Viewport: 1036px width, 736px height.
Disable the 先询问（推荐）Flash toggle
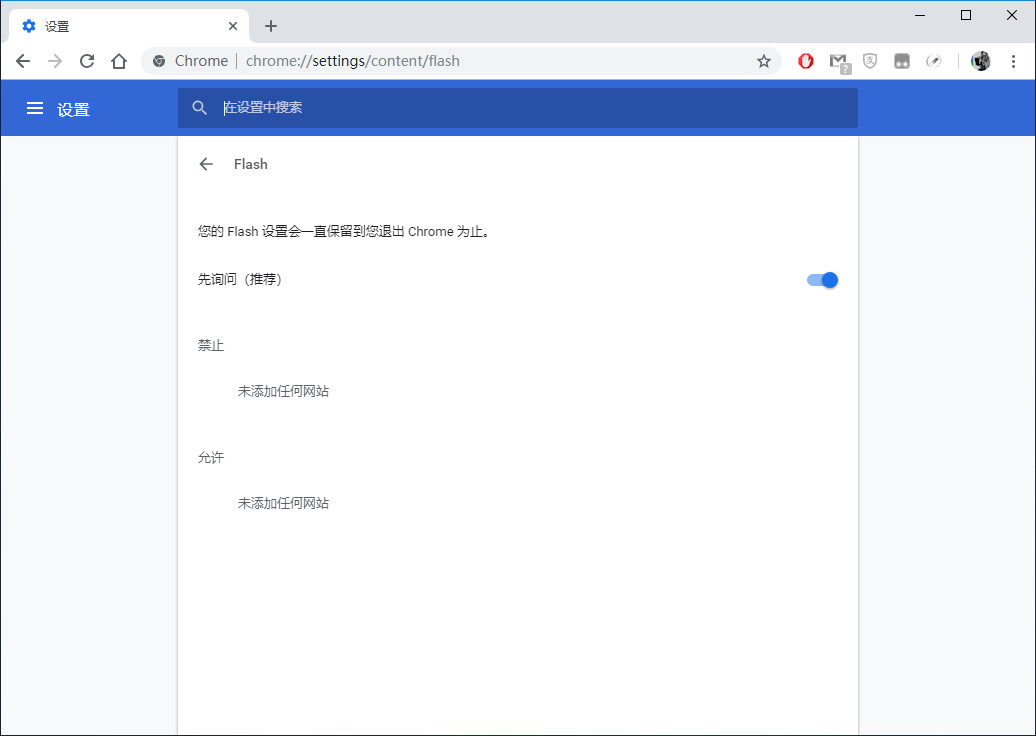(x=822, y=280)
